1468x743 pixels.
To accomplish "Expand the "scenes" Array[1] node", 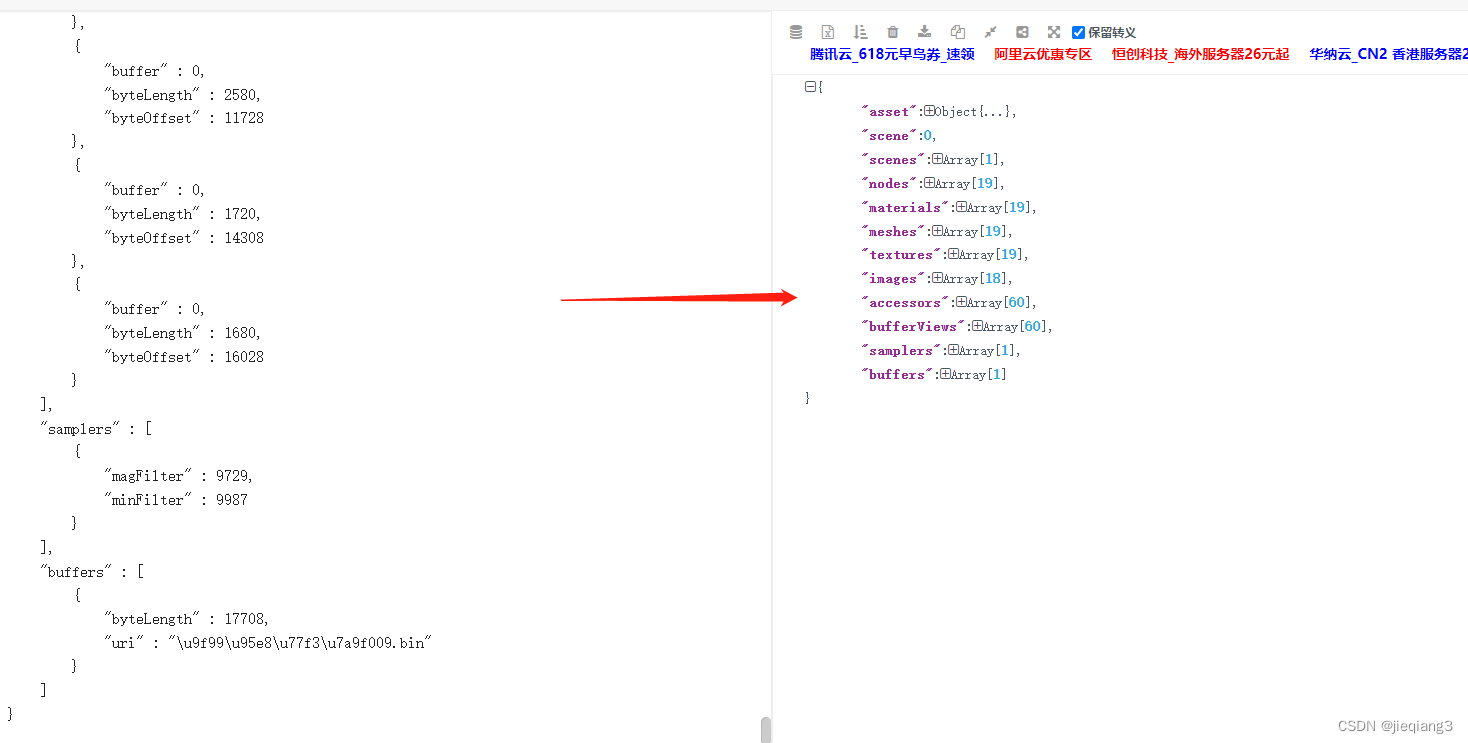I will pyautogui.click(x=937, y=159).
